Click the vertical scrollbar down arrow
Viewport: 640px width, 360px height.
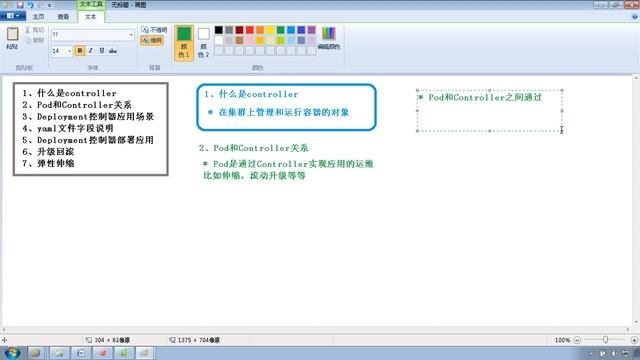[636, 322]
